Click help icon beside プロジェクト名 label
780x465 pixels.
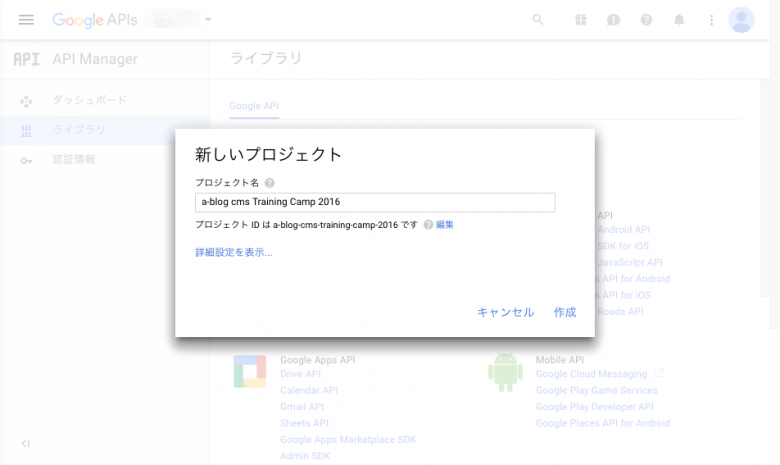[270, 183]
